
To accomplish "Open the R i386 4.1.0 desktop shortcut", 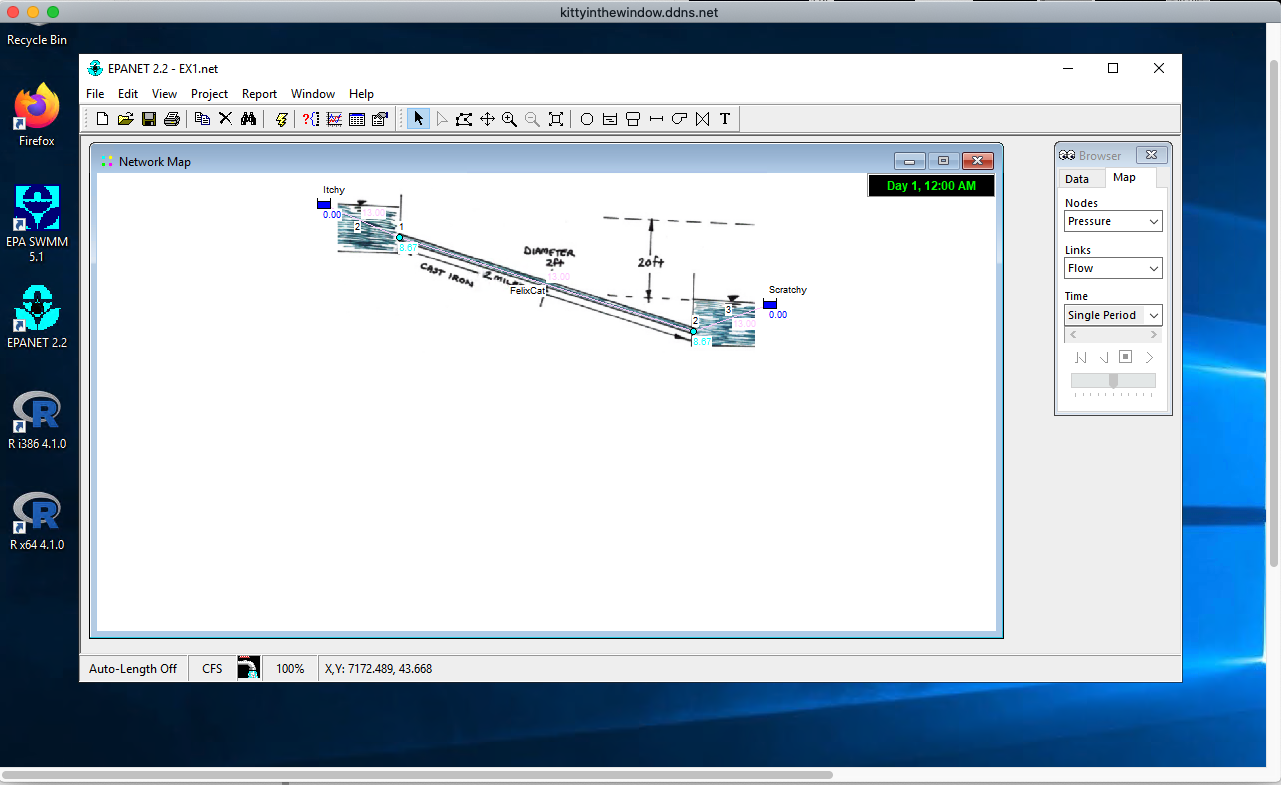I will (x=37, y=419).
